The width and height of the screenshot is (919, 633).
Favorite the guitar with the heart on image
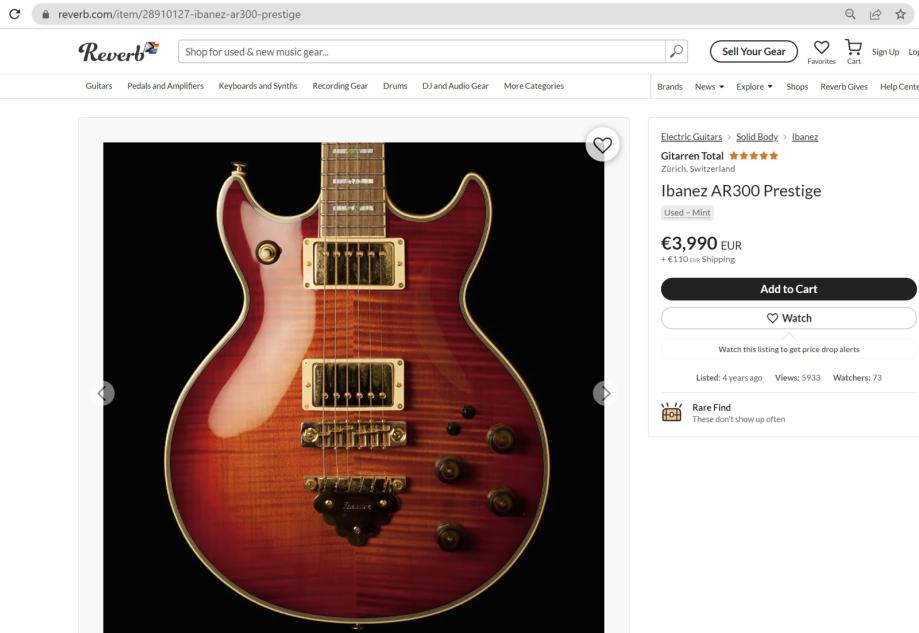(602, 145)
